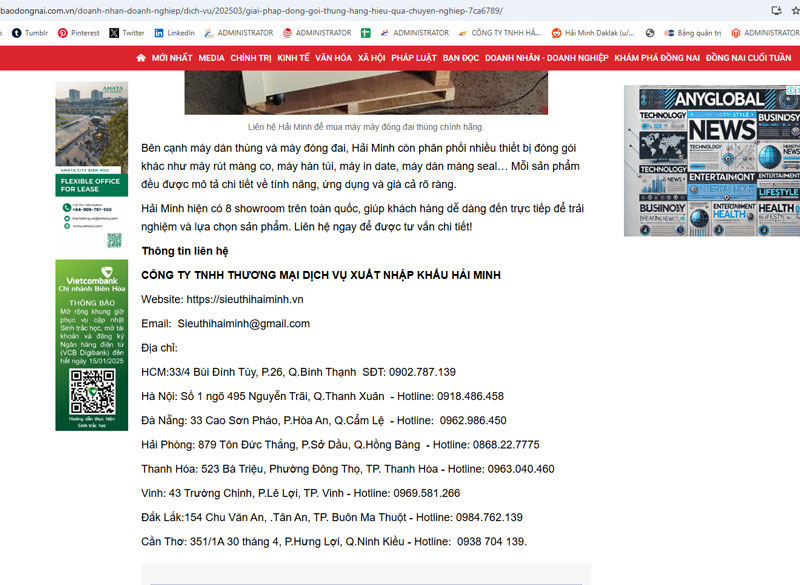The width and height of the screenshot is (800, 585).
Task: Click the sieuthihaiminh.vn website link
Action: [x=244, y=299]
